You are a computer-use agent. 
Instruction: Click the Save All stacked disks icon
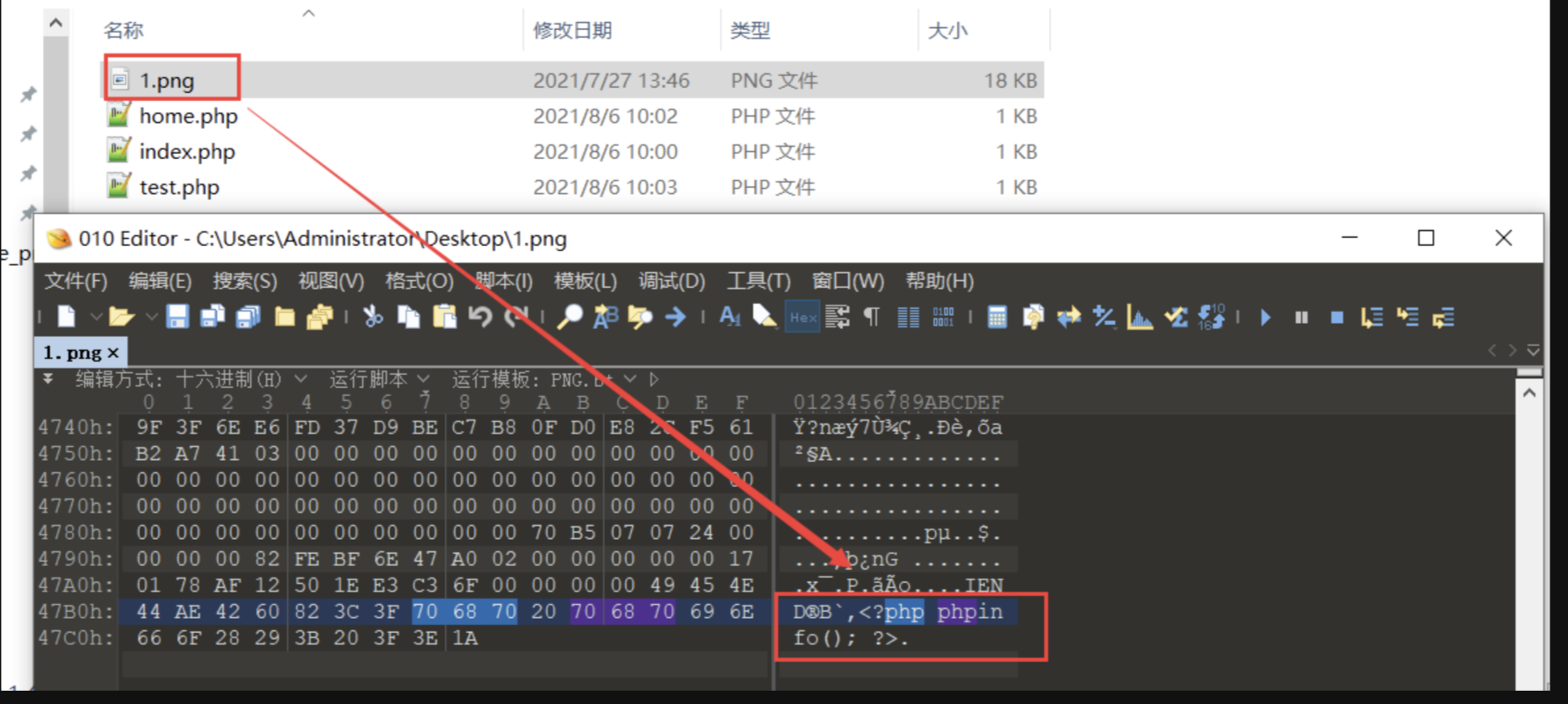[248, 317]
